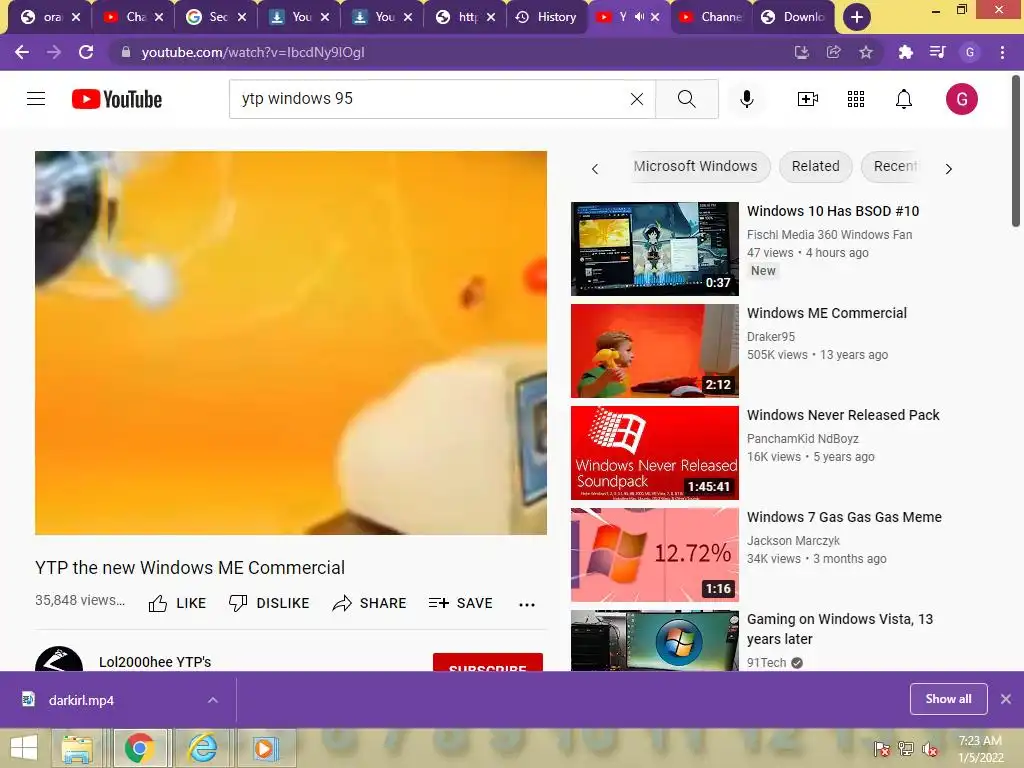Bookmark this page with the star

[x=866, y=52]
